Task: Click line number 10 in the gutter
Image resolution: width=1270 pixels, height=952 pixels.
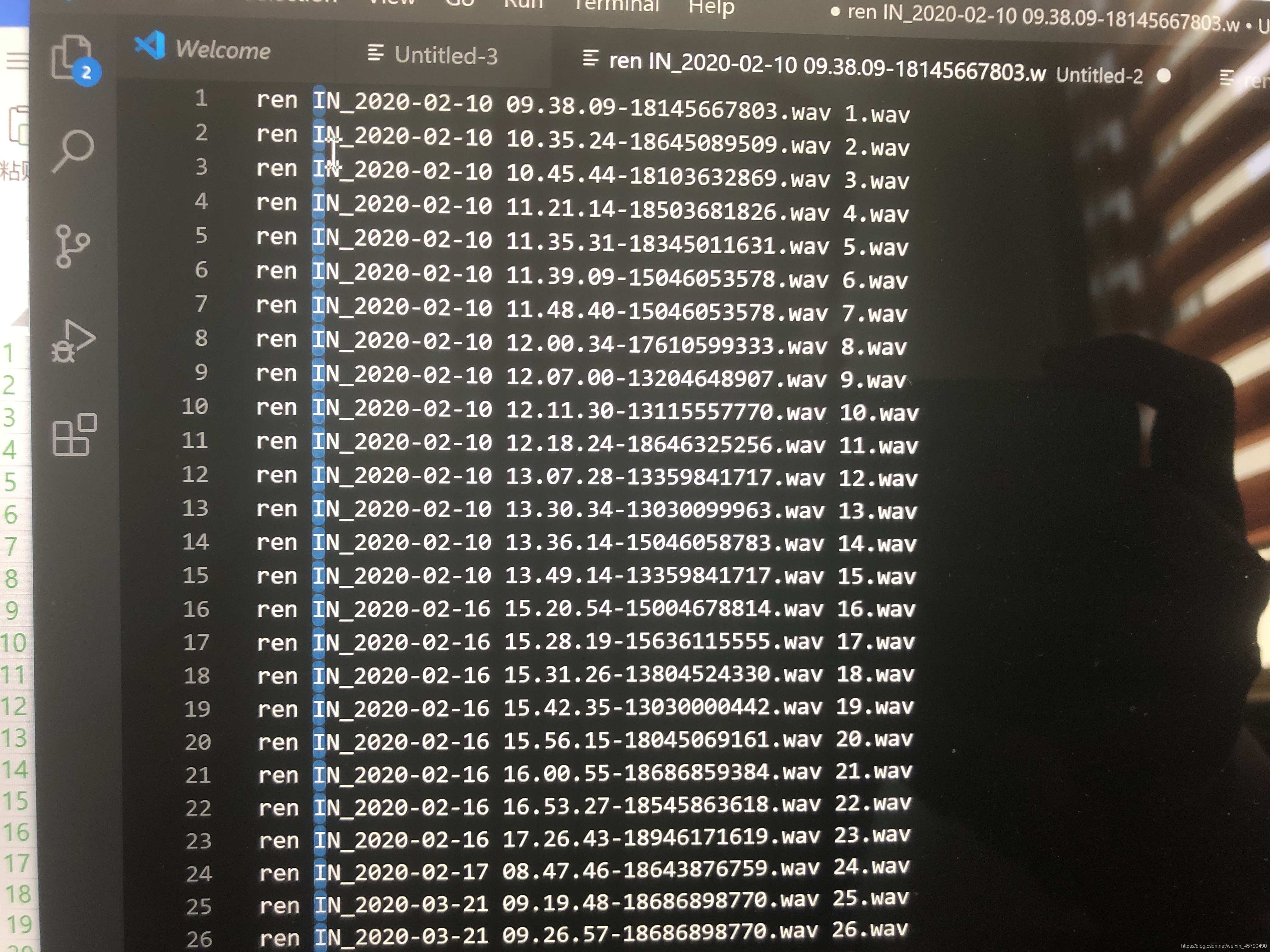Action: (195, 406)
